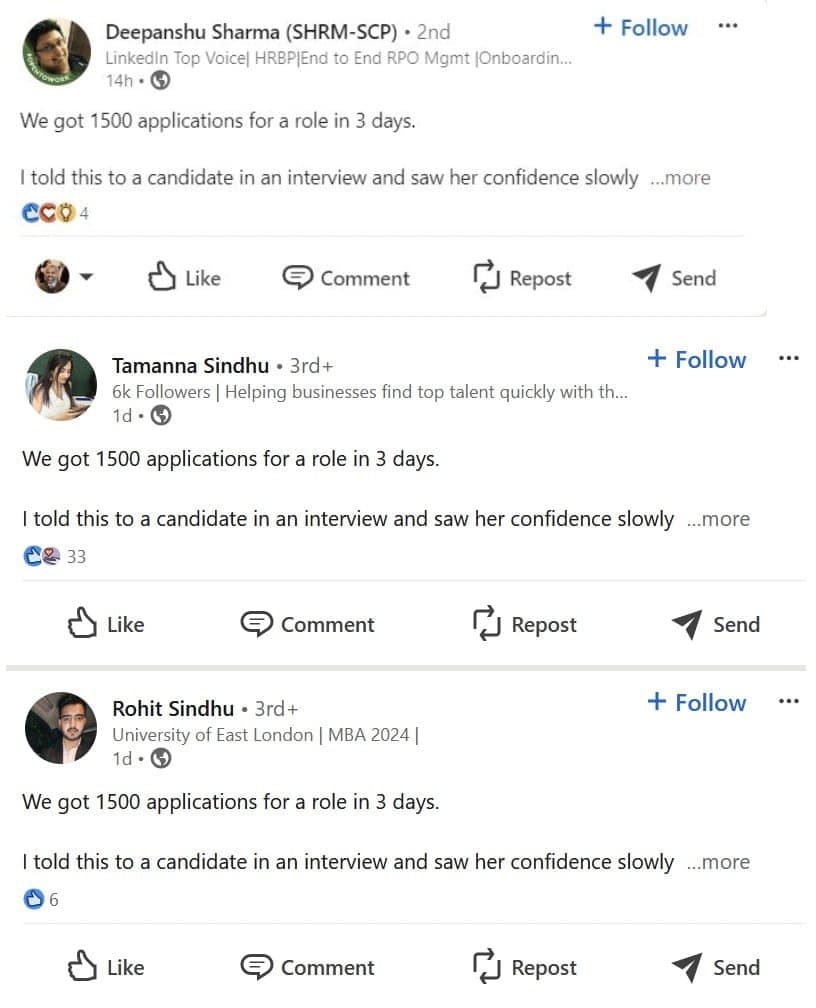The image size is (816, 1008).
Task: Like Deepanshu Sharma's post
Action: pyautogui.click(x=184, y=278)
